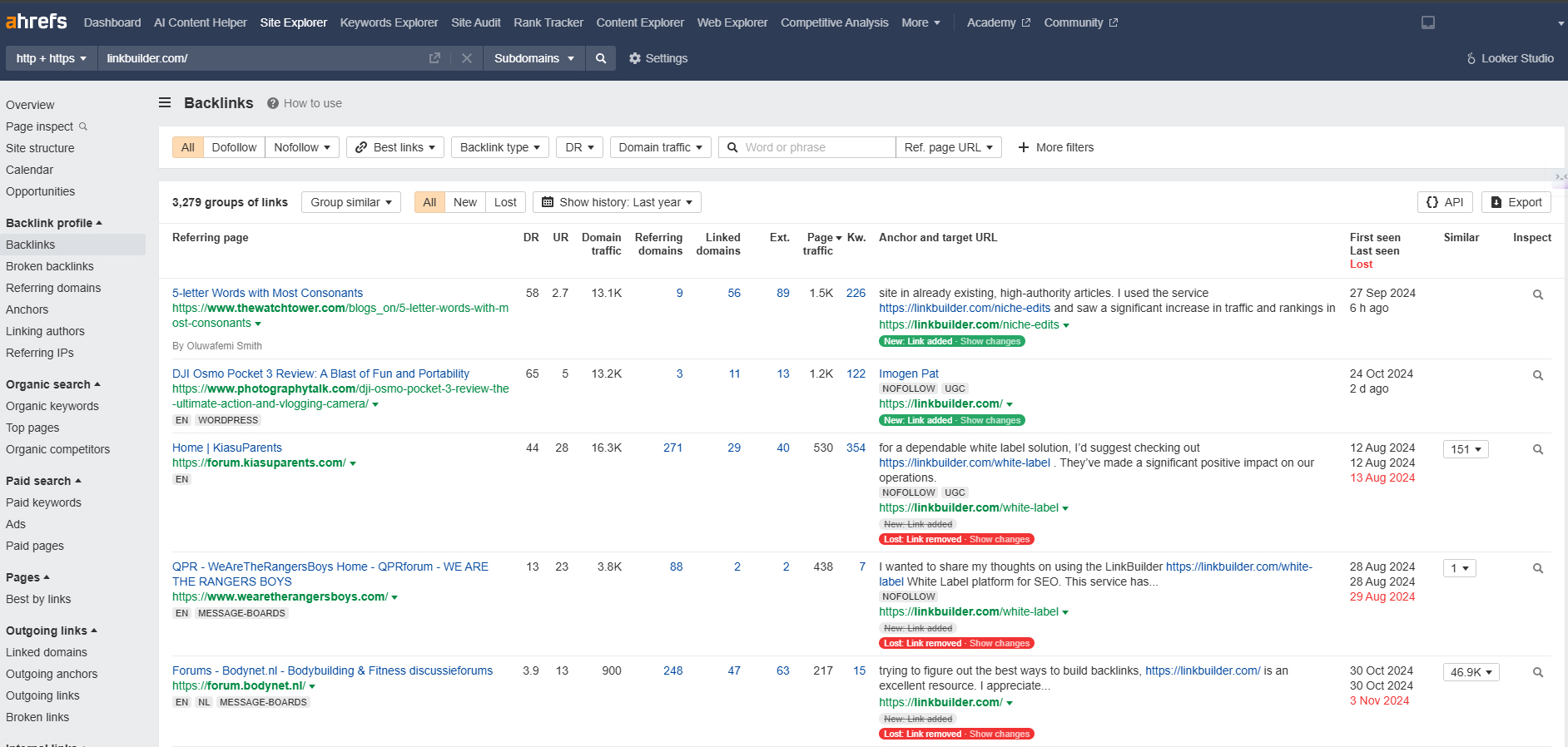Open Keywords Explorer
This screenshot has height=747, width=1568.
pyautogui.click(x=389, y=22)
